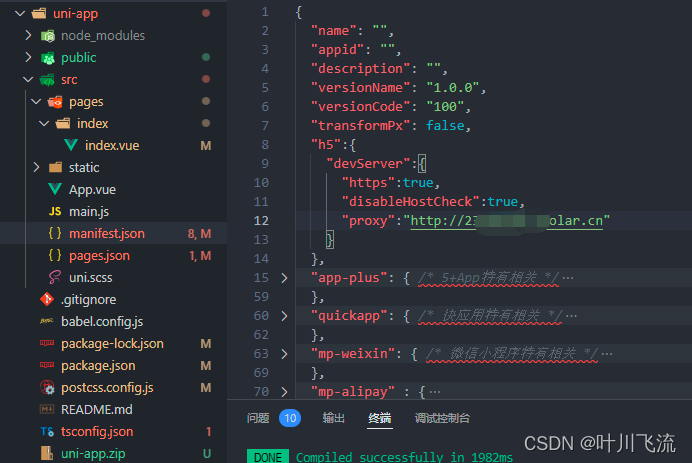This screenshot has width=692, height=463.
Task: Click the zip archive icon beside uni-app.zip
Action: (x=47, y=453)
